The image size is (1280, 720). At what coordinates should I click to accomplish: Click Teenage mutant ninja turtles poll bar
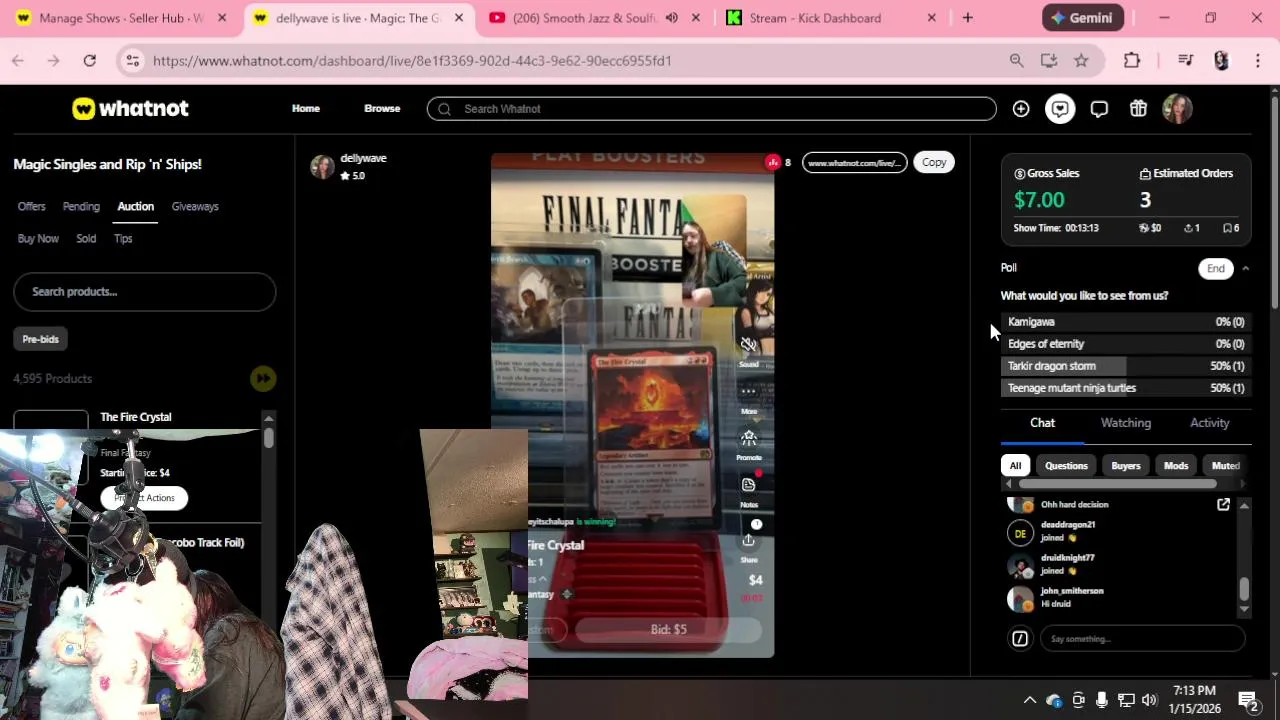(x=1126, y=388)
